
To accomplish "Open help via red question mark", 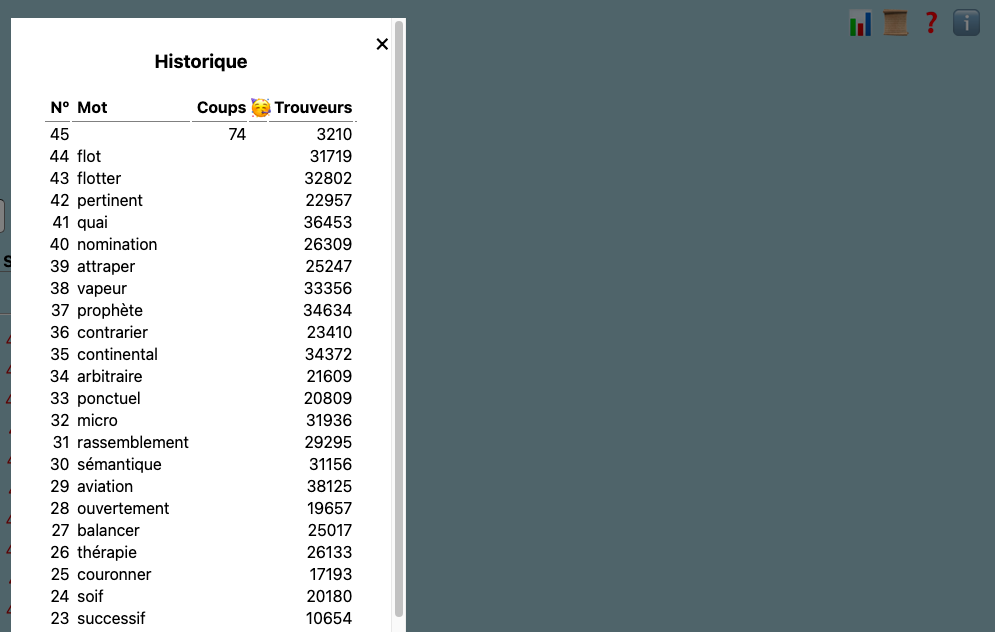I will click(931, 23).
